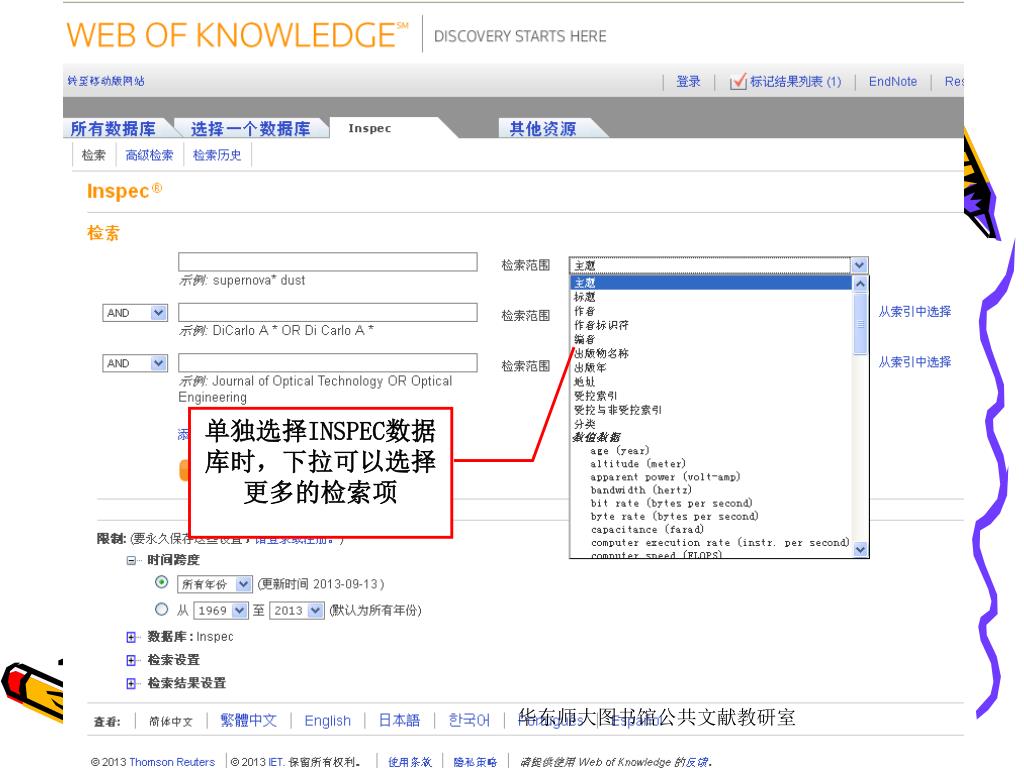The image size is (1024, 768).
Task: Select the 所有年份 radio button
Action: pos(161,582)
